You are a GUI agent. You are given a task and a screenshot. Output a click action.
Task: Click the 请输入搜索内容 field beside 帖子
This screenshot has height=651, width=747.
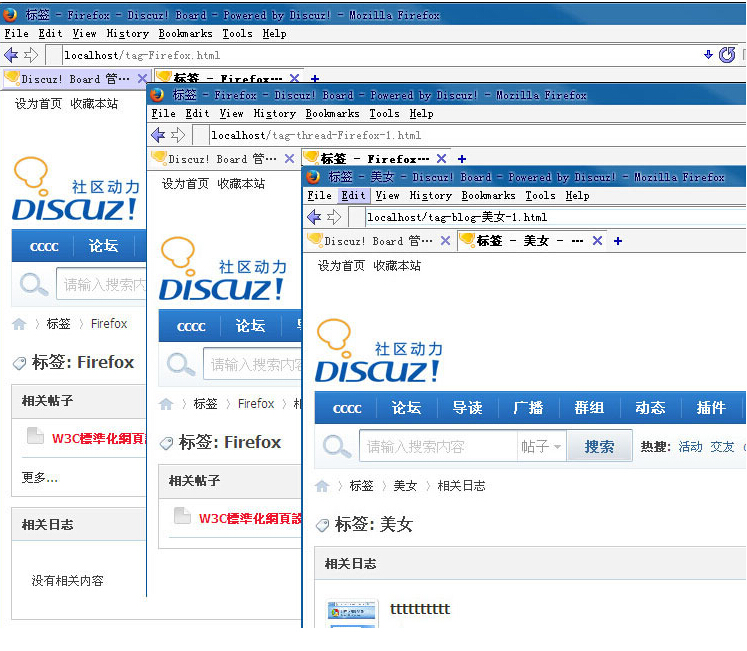click(438, 447)
